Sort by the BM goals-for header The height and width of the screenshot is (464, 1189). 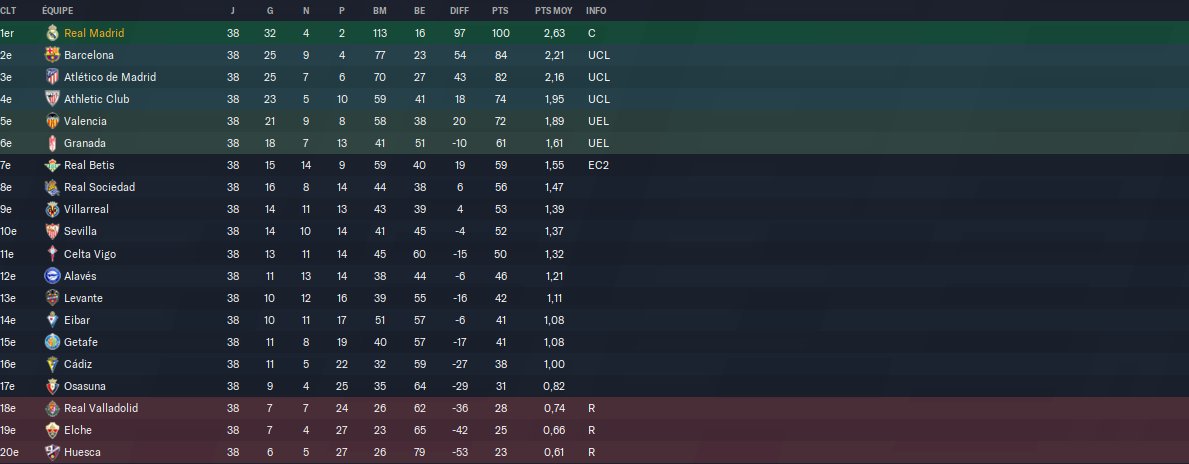tap(380, 11)
